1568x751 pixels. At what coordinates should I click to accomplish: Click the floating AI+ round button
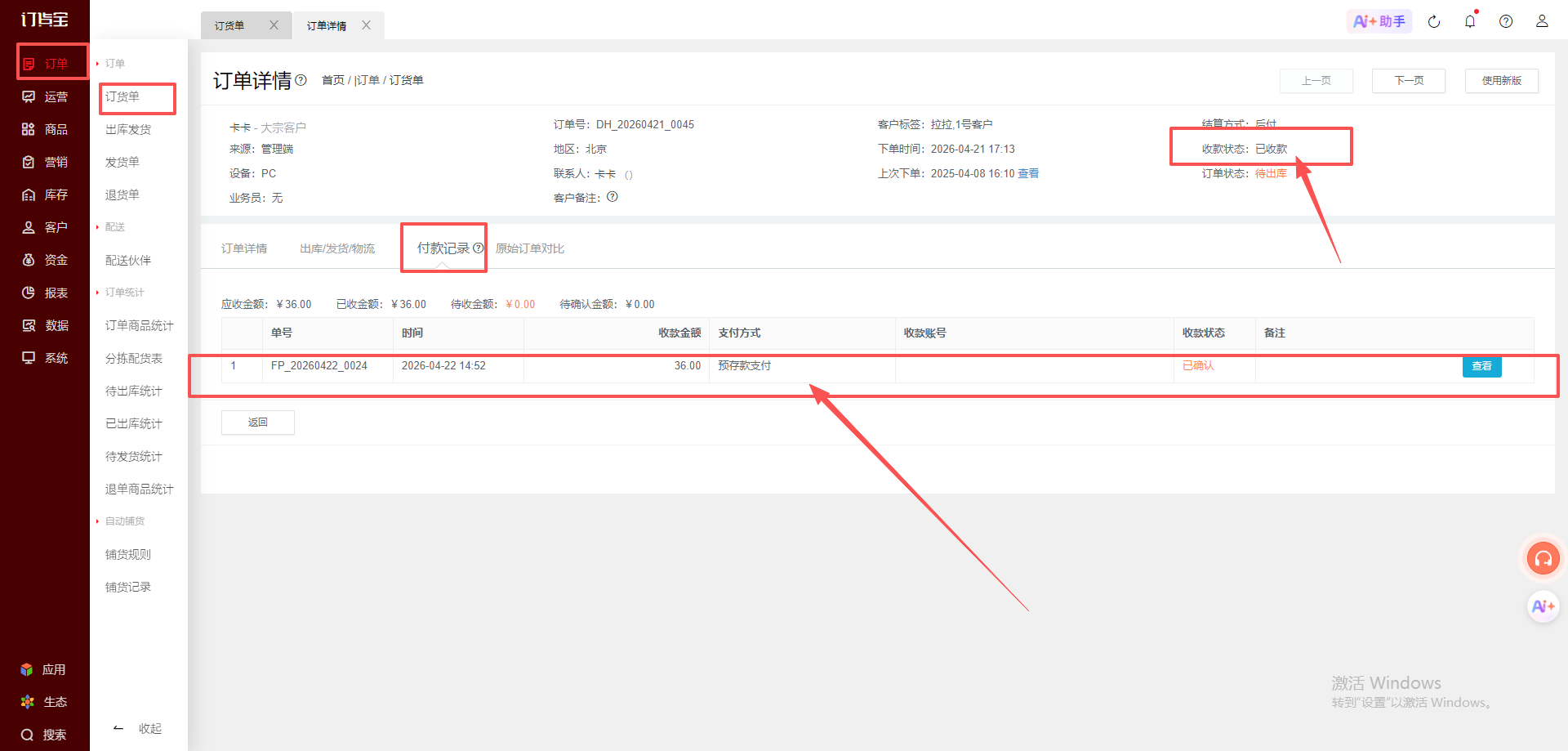coord(1543,606)
